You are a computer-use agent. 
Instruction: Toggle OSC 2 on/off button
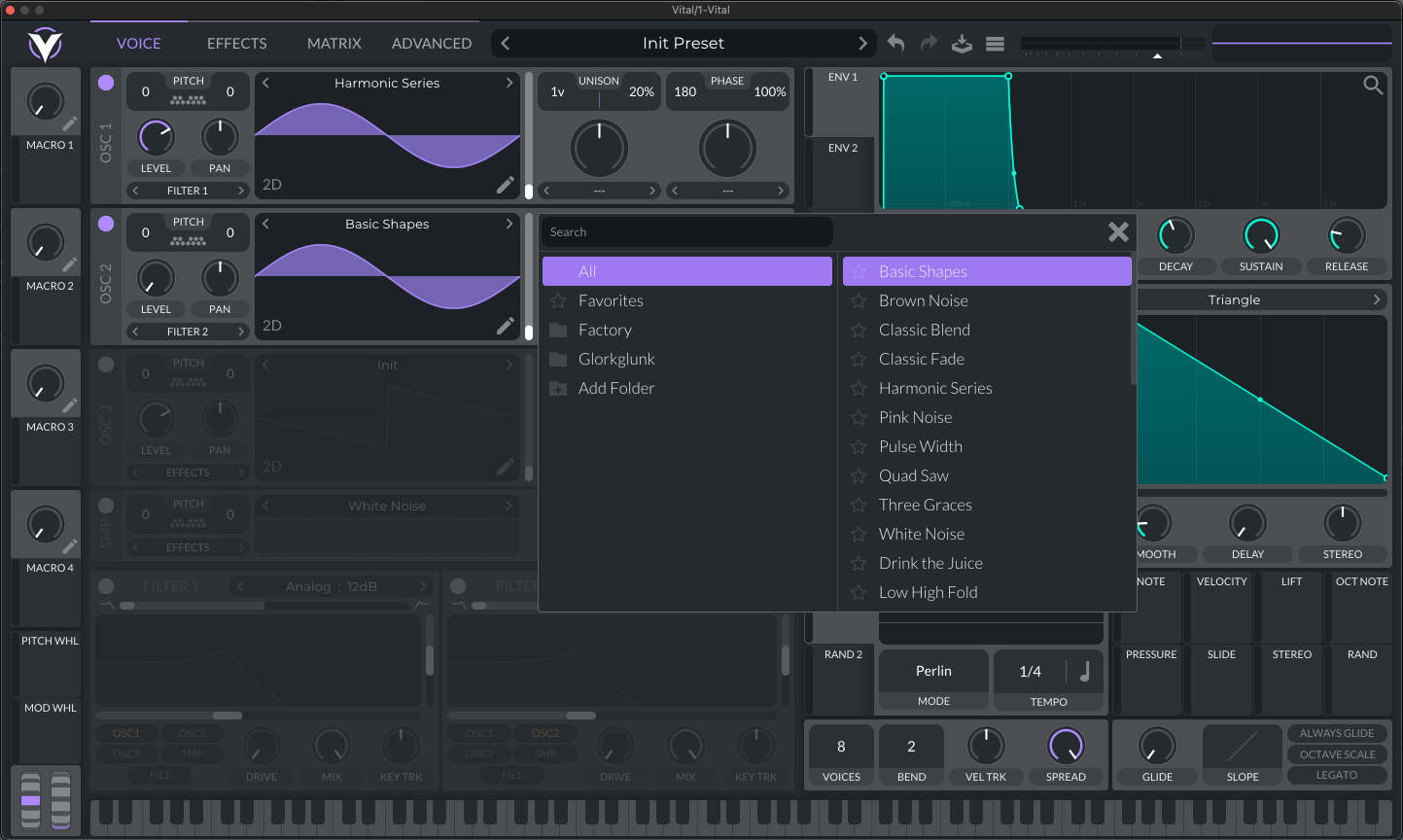[106, 224]
